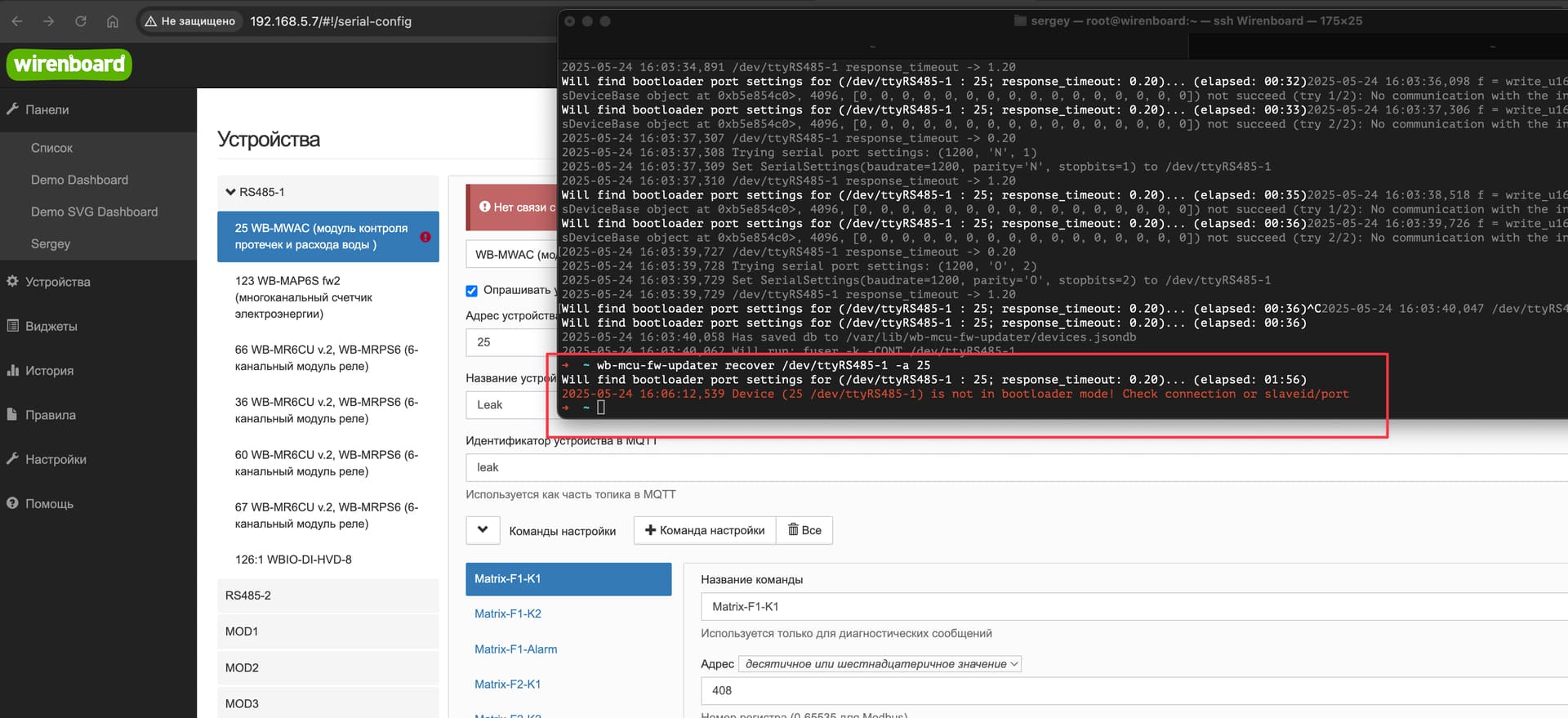The height and width of the screenshot is (718, 1568).
Task: Focus the address bar showing 192.168.5.7
Action: [331, 21]
